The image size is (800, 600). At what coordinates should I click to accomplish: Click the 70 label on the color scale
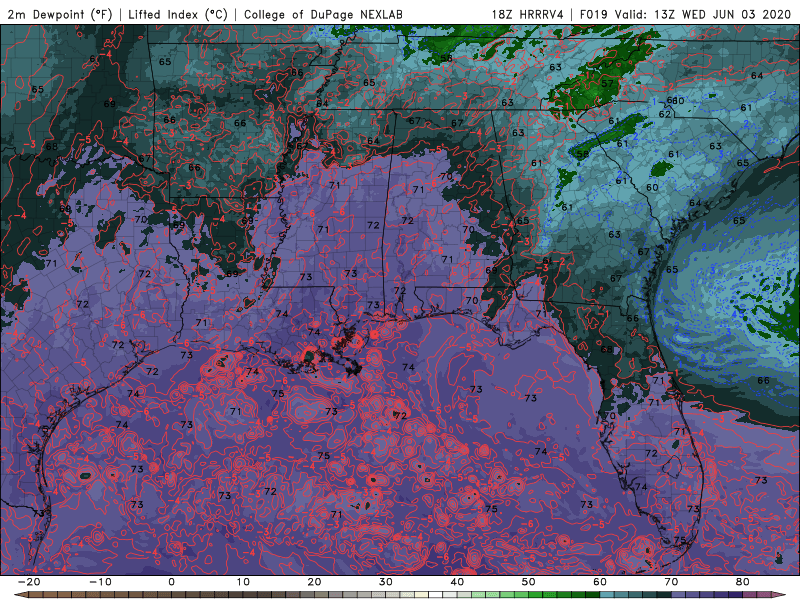pos(671,582)
